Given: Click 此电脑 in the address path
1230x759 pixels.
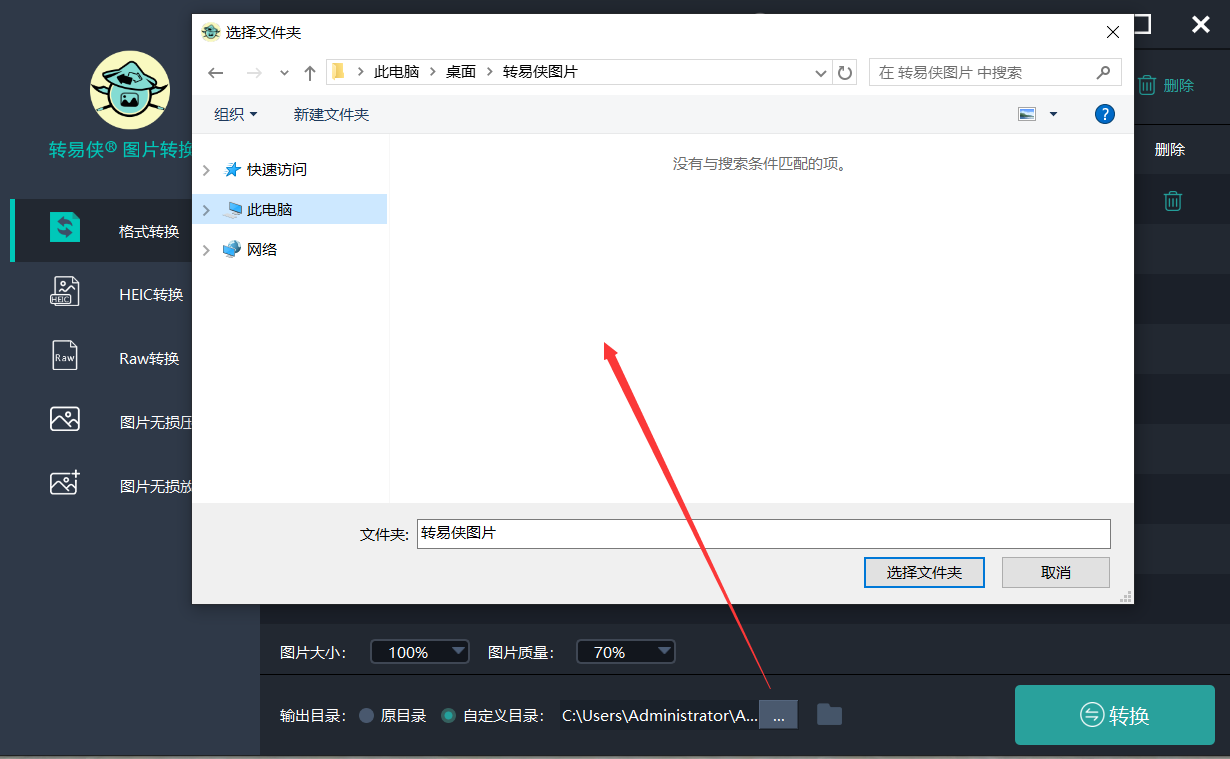Looking at the screenshot, I should [x=396, y=72].
